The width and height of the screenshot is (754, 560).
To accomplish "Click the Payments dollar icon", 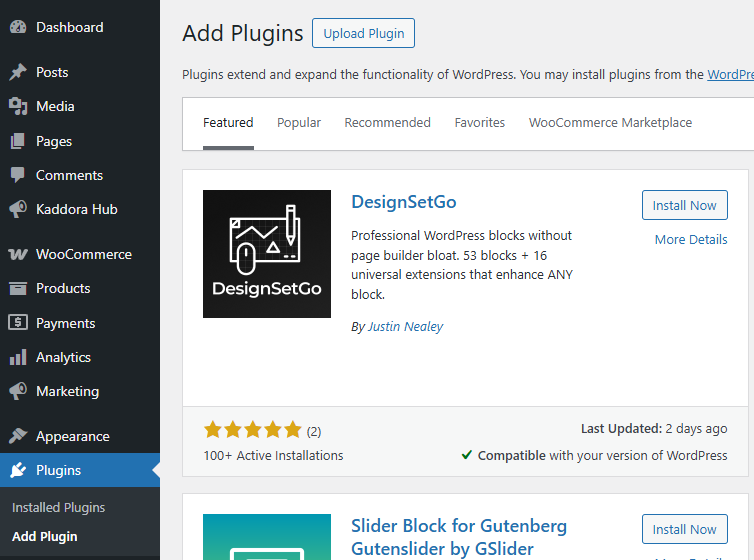I will pos(18,323).
